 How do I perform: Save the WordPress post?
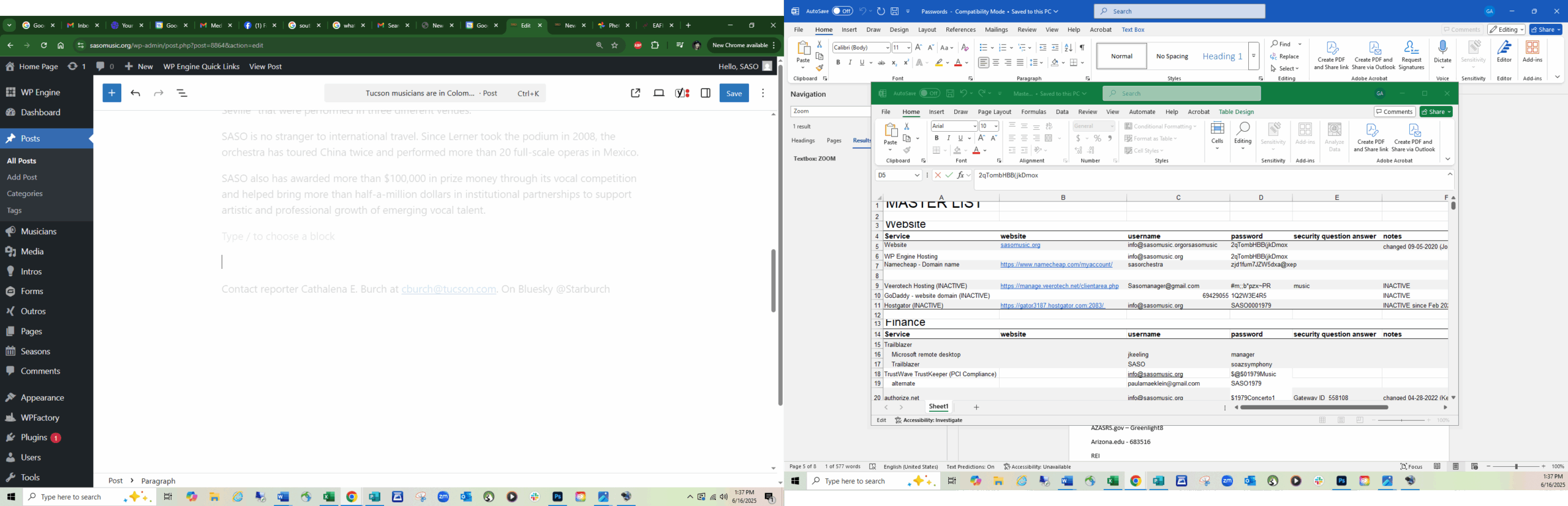[x=734, y=93]
